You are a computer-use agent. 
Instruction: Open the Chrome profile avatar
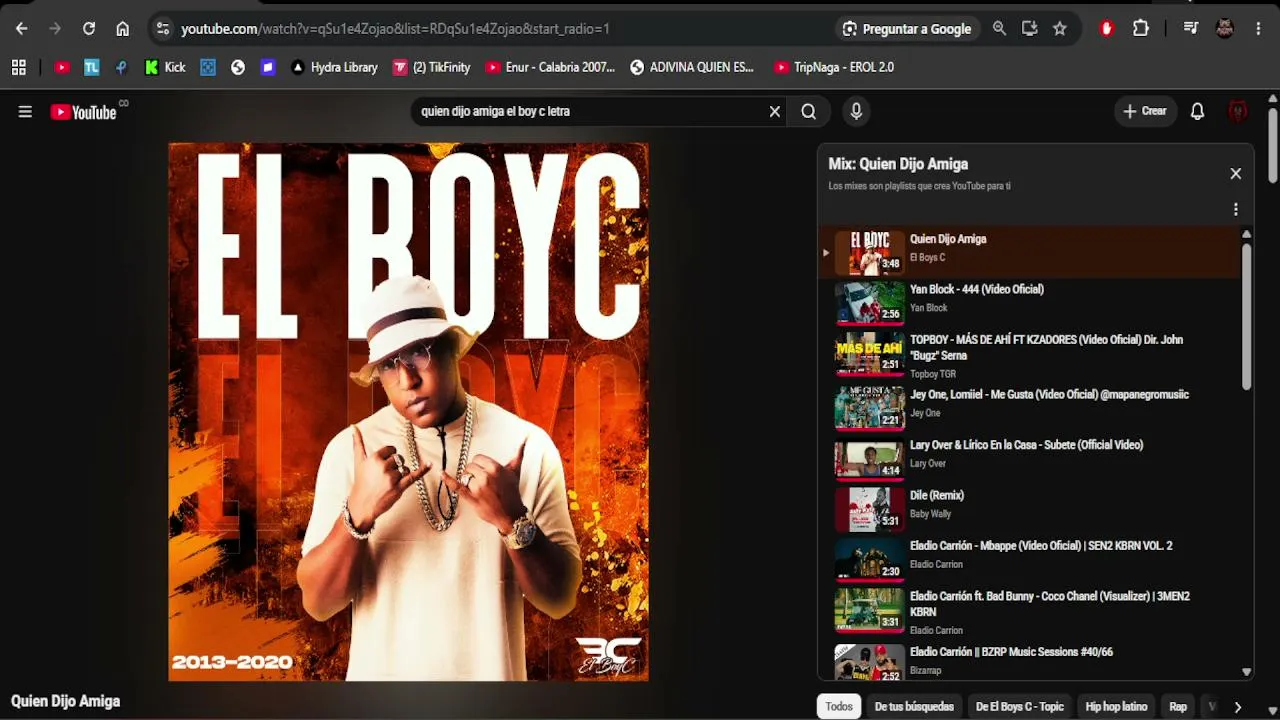tap(1224, 29)
